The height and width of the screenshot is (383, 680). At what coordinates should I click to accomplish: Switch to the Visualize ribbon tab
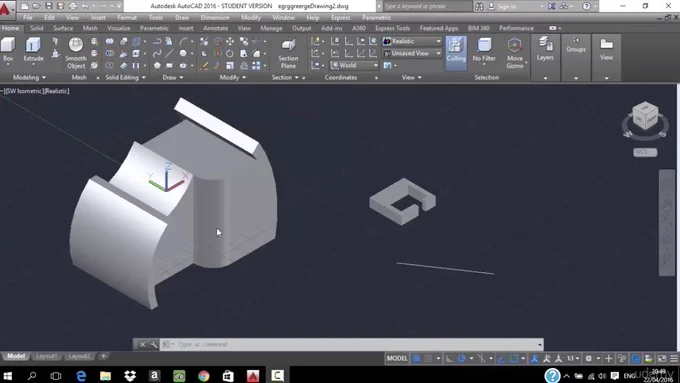(x=118, y=28)
